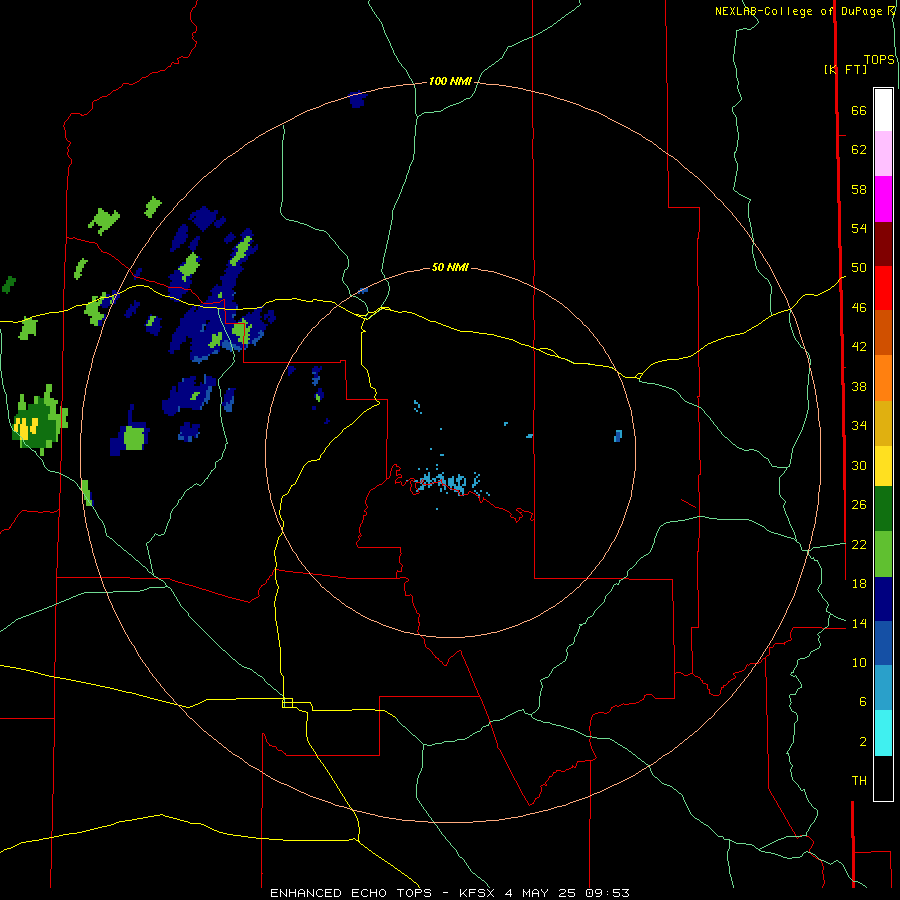Click the cyan echo cluster near radar center
900x900 pixels.
coord(446,482)
